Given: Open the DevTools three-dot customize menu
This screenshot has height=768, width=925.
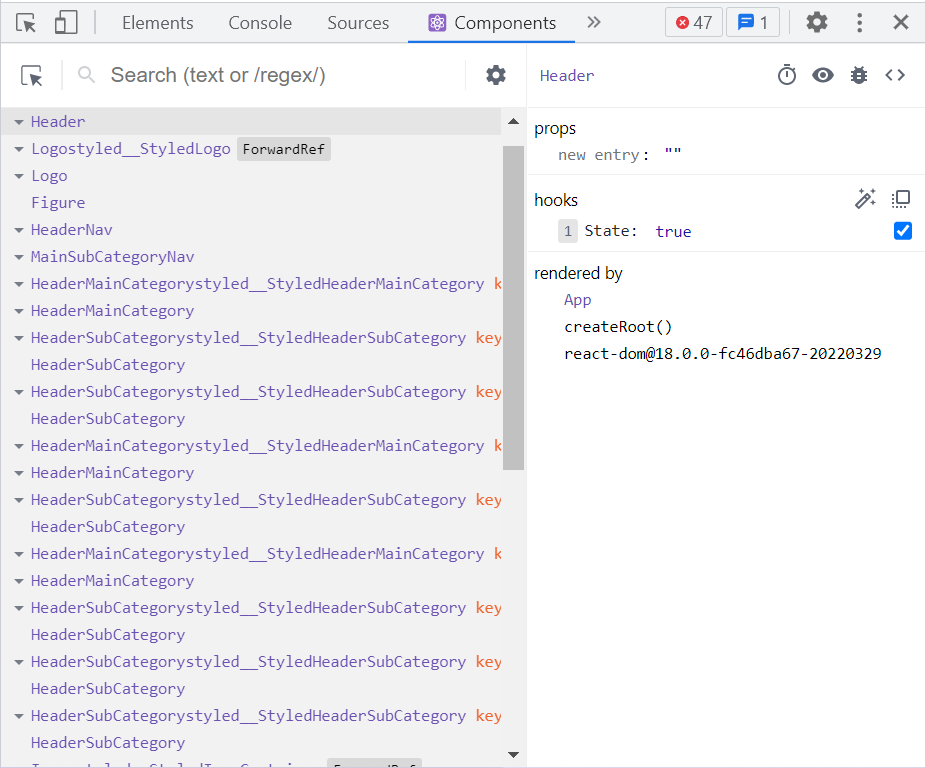Looking at the screenshot, I should pyautogui.click(x=859, y=23).
